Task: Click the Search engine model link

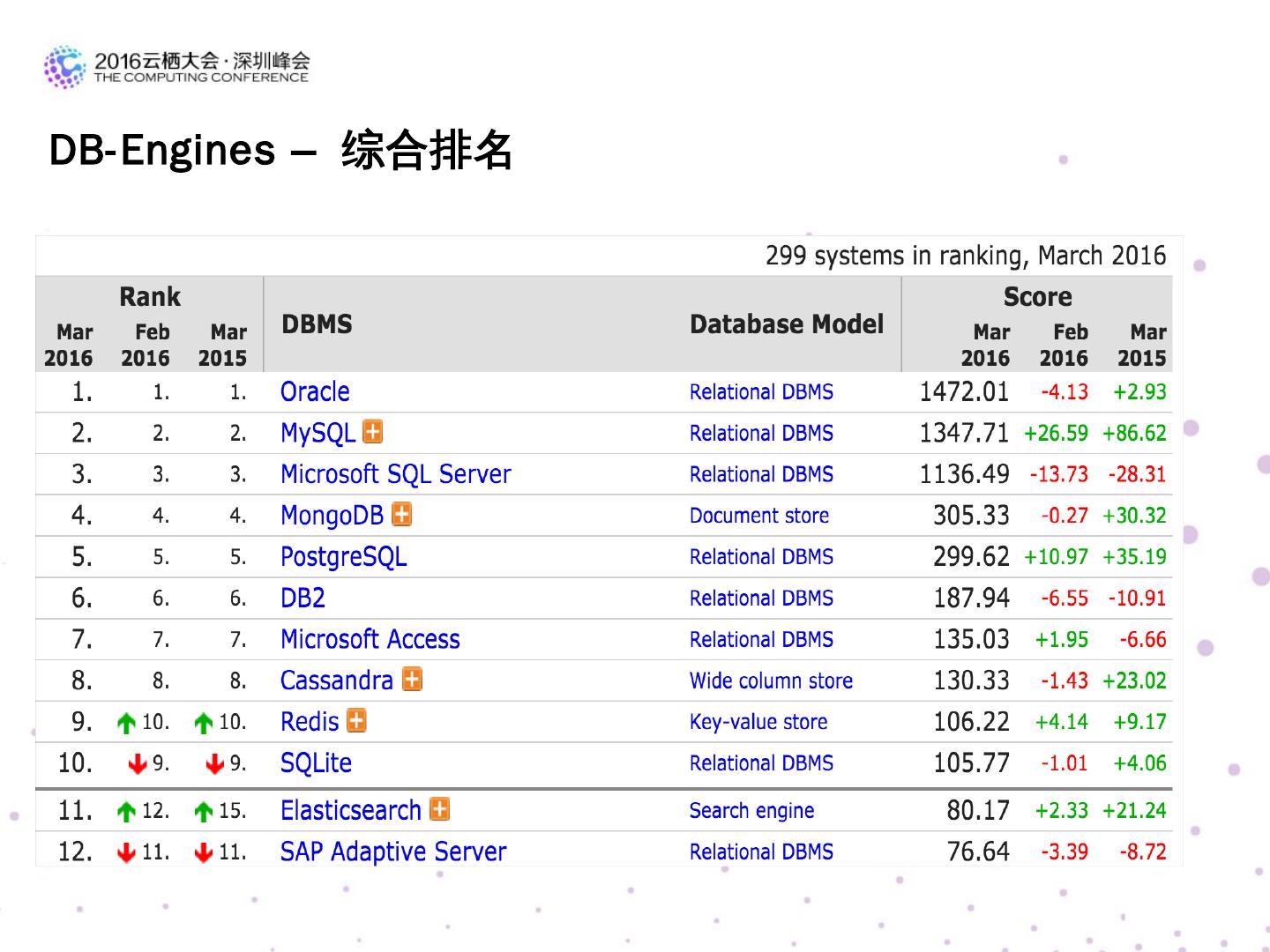Action: tap(751, 811)
